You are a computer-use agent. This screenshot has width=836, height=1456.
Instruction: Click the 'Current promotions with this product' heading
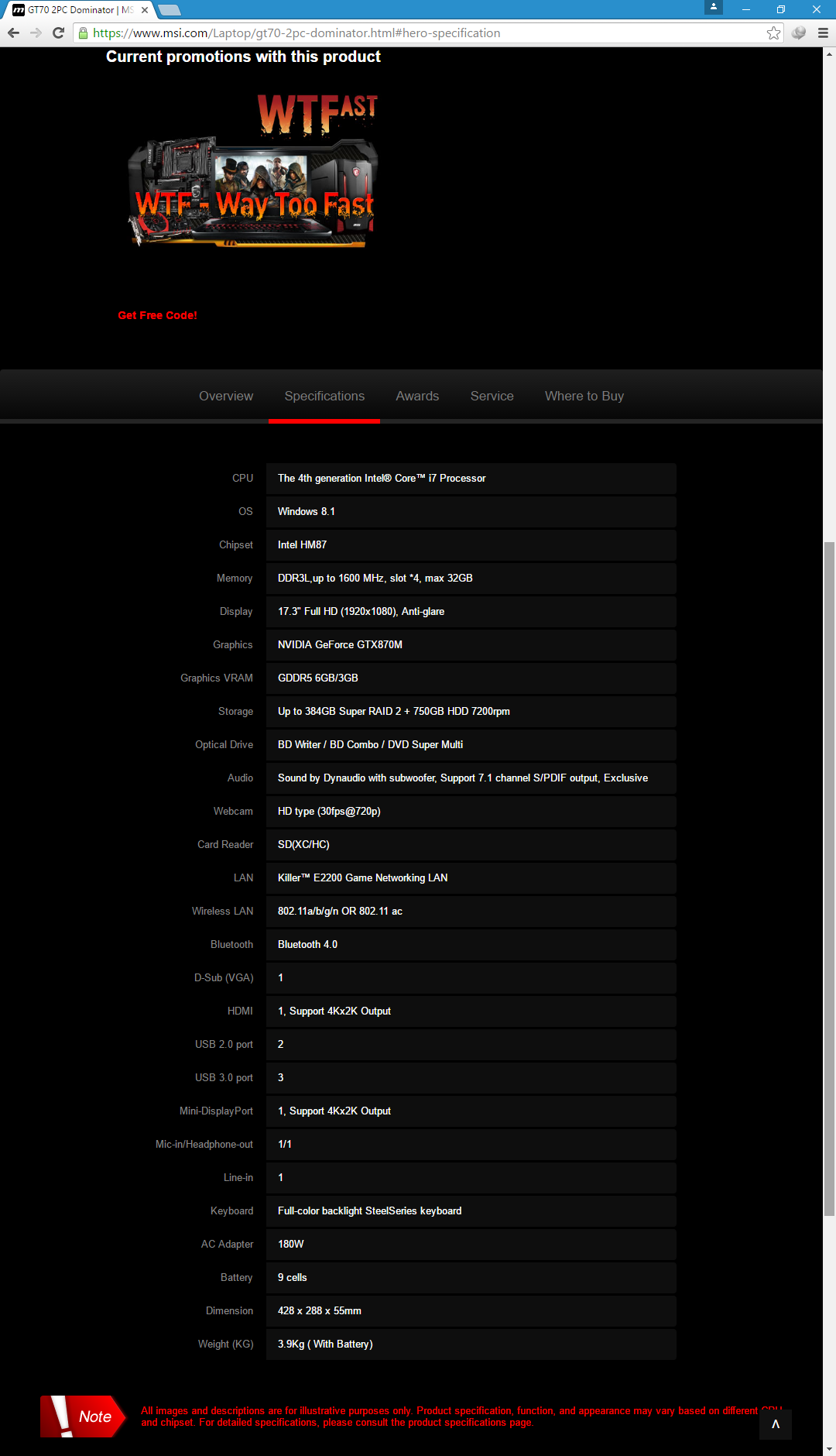(243, 57)
